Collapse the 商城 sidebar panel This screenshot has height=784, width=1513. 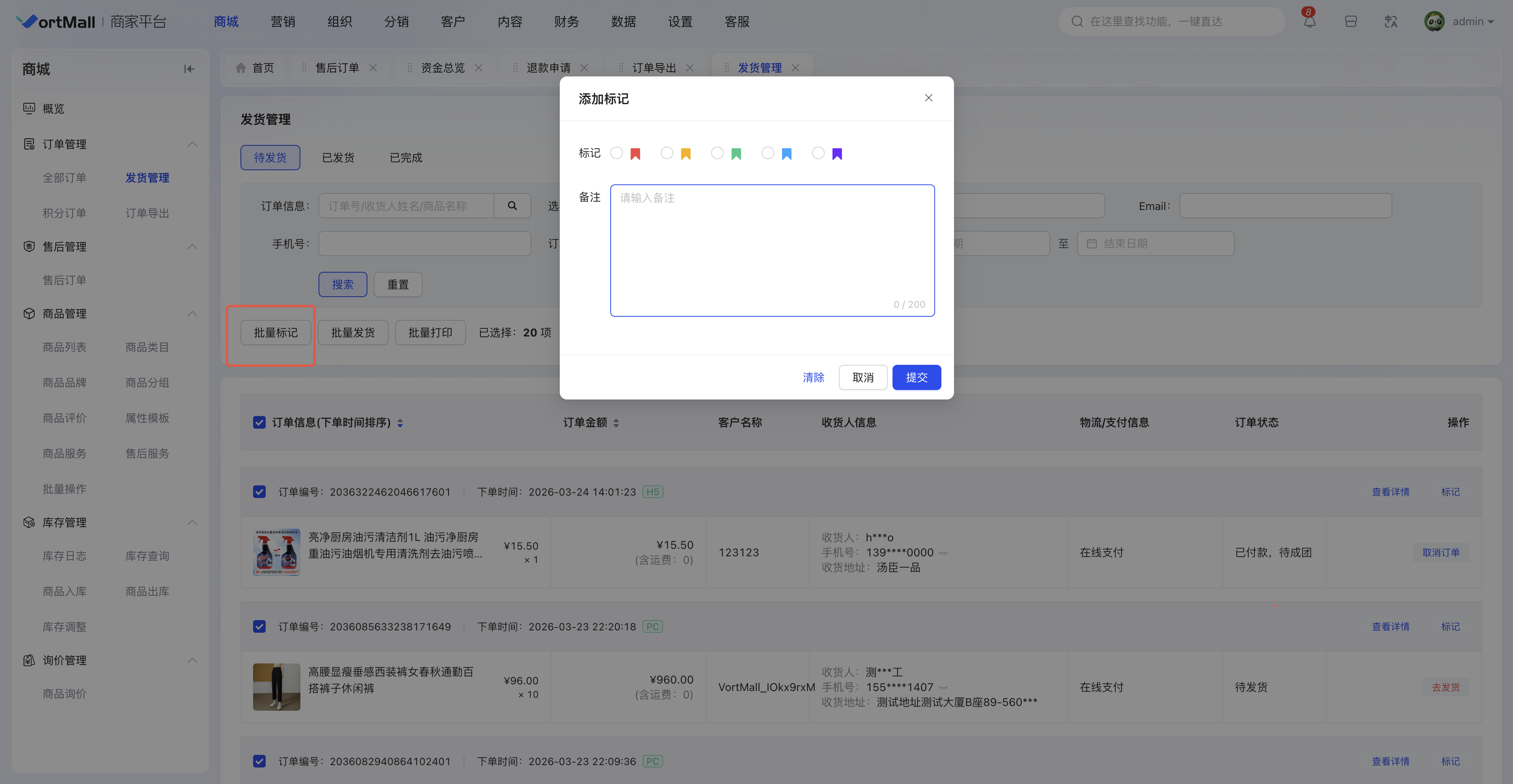[189, 69]
